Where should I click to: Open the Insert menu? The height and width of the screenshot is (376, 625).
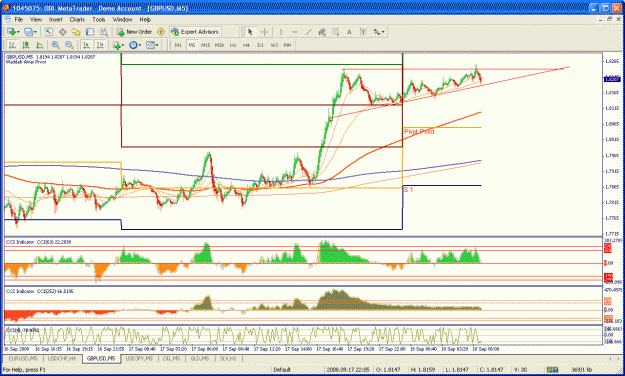55,19
